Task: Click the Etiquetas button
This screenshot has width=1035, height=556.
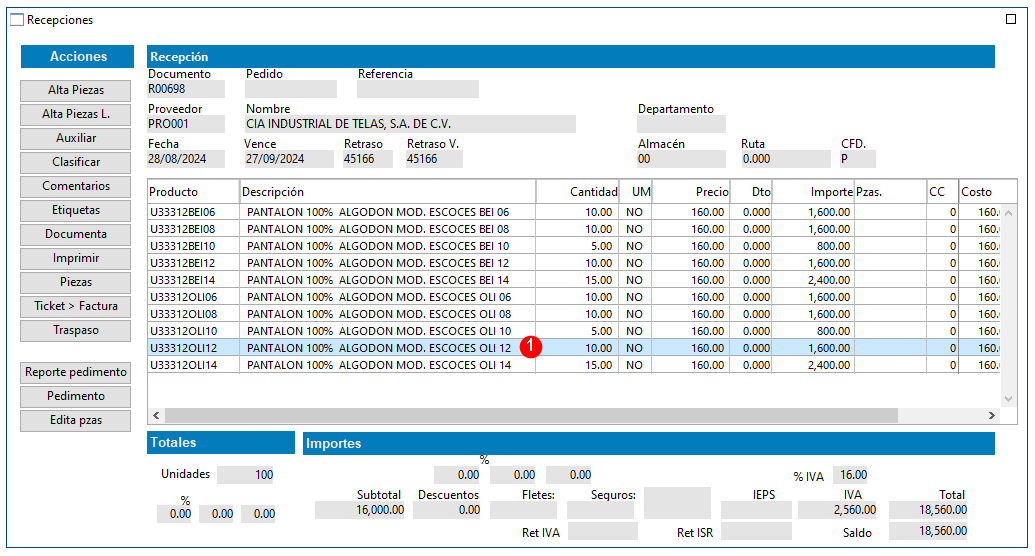Action: click(76, 210)
